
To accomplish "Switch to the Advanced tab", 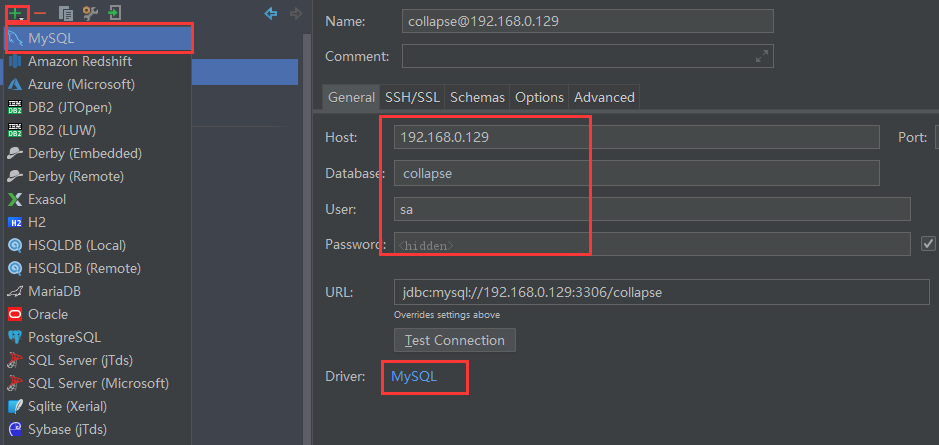I will coord(604,97).
